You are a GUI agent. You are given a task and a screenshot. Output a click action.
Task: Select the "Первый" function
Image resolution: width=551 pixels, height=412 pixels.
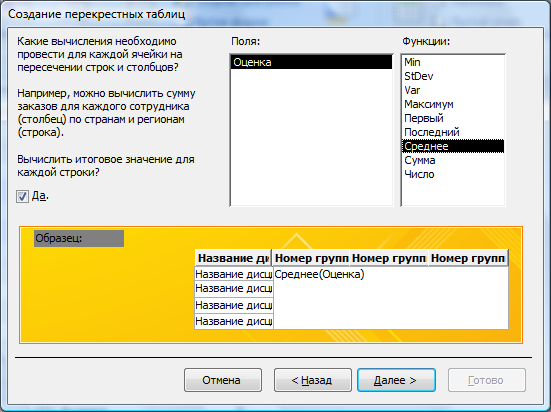click(453, 118)
